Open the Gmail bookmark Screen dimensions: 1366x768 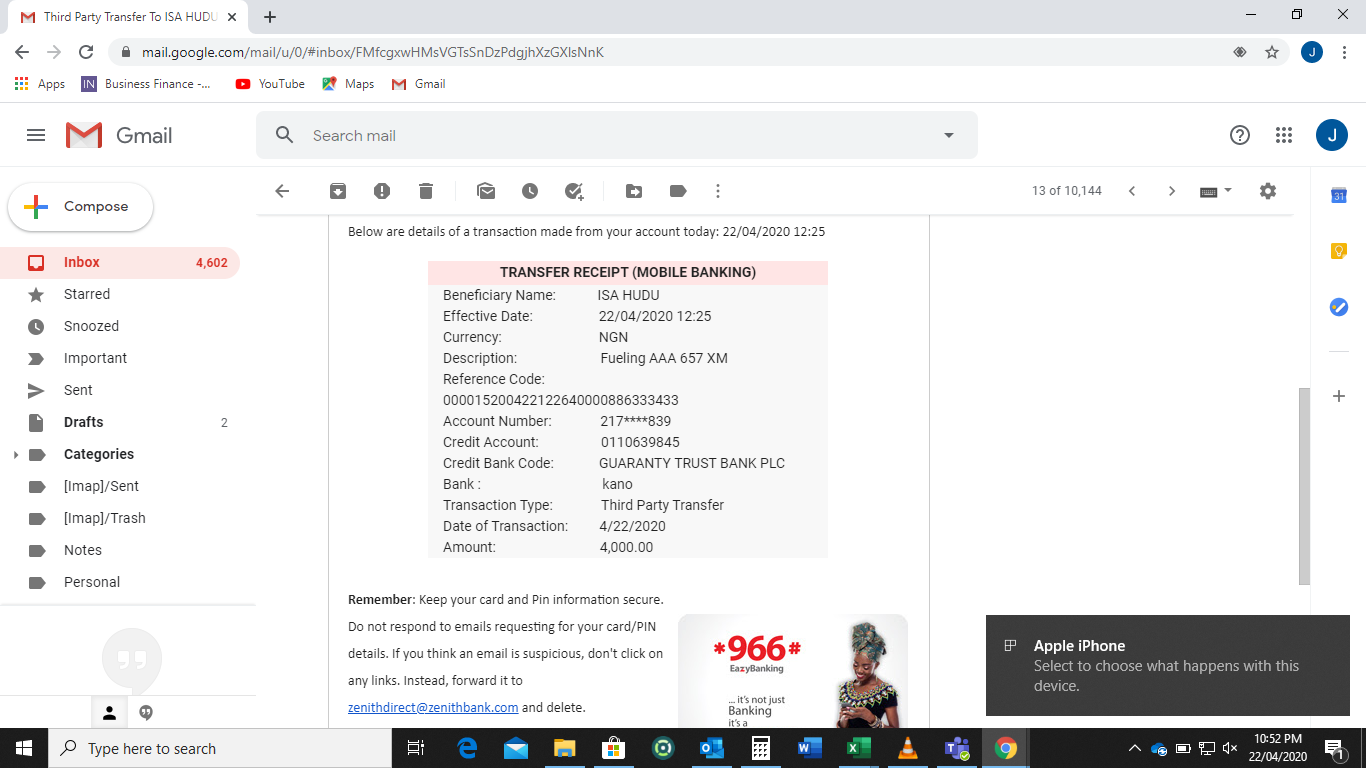(419, 84)
